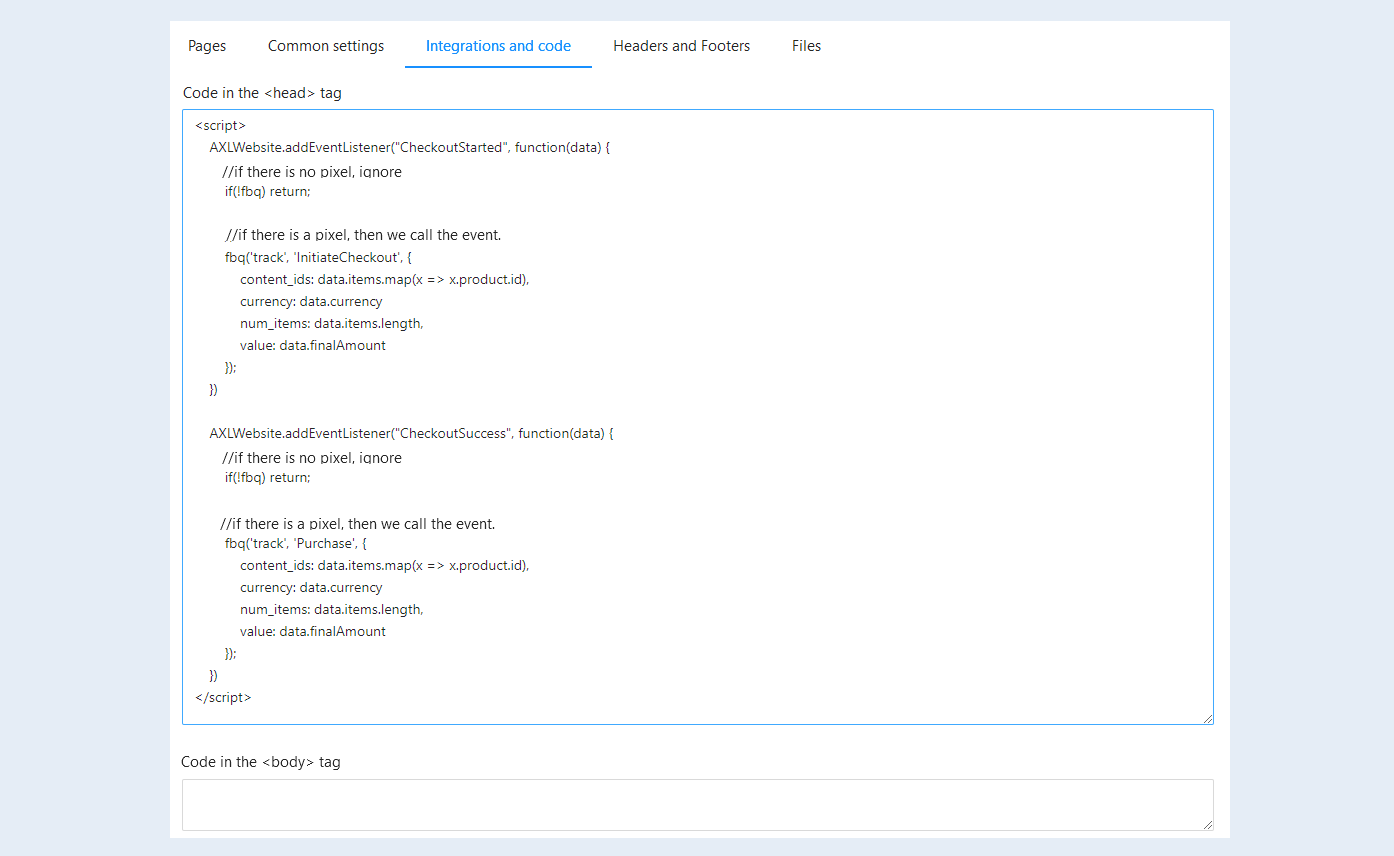Open the Common settings tab
Viewport: 1394px width, 856px height.
326,46
